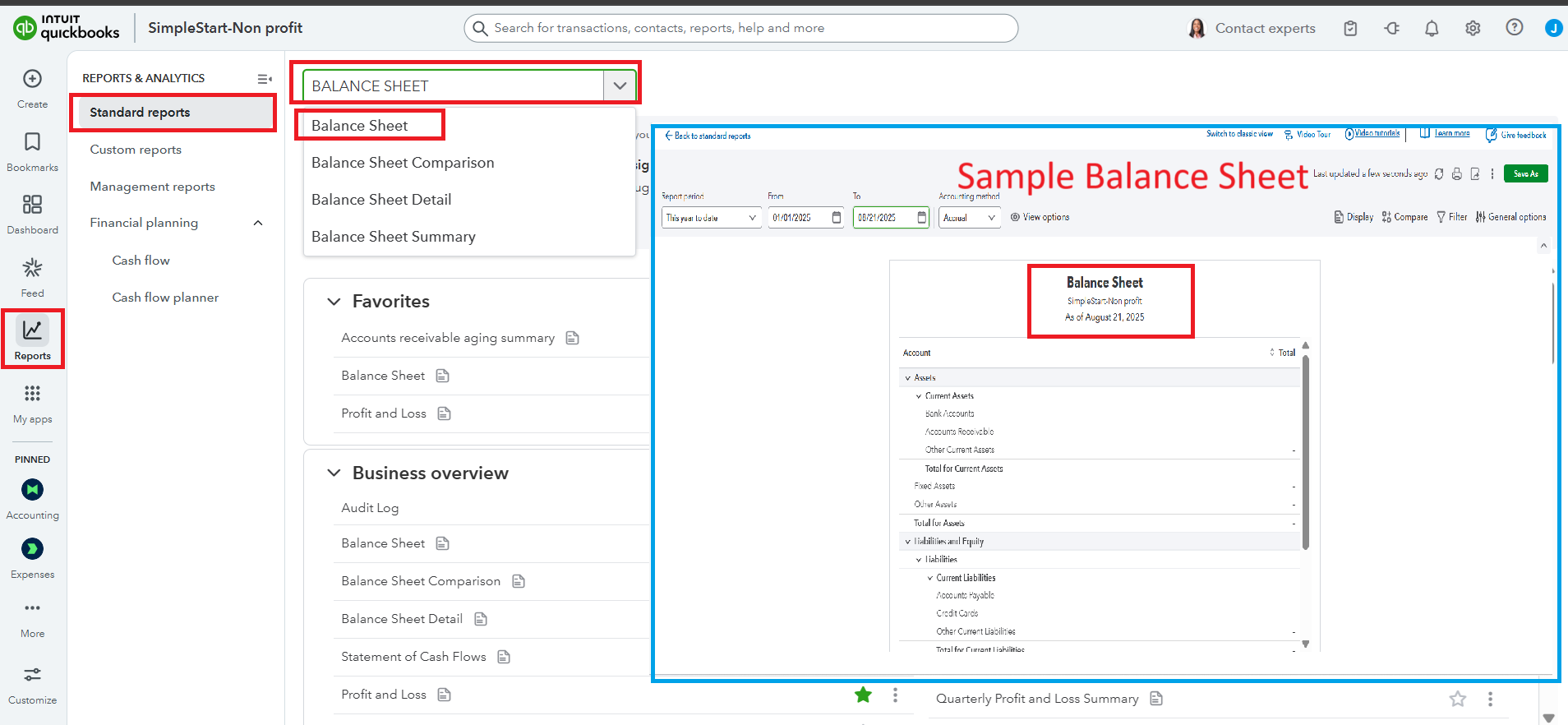Open Audit Log report

tap(370, 508)
